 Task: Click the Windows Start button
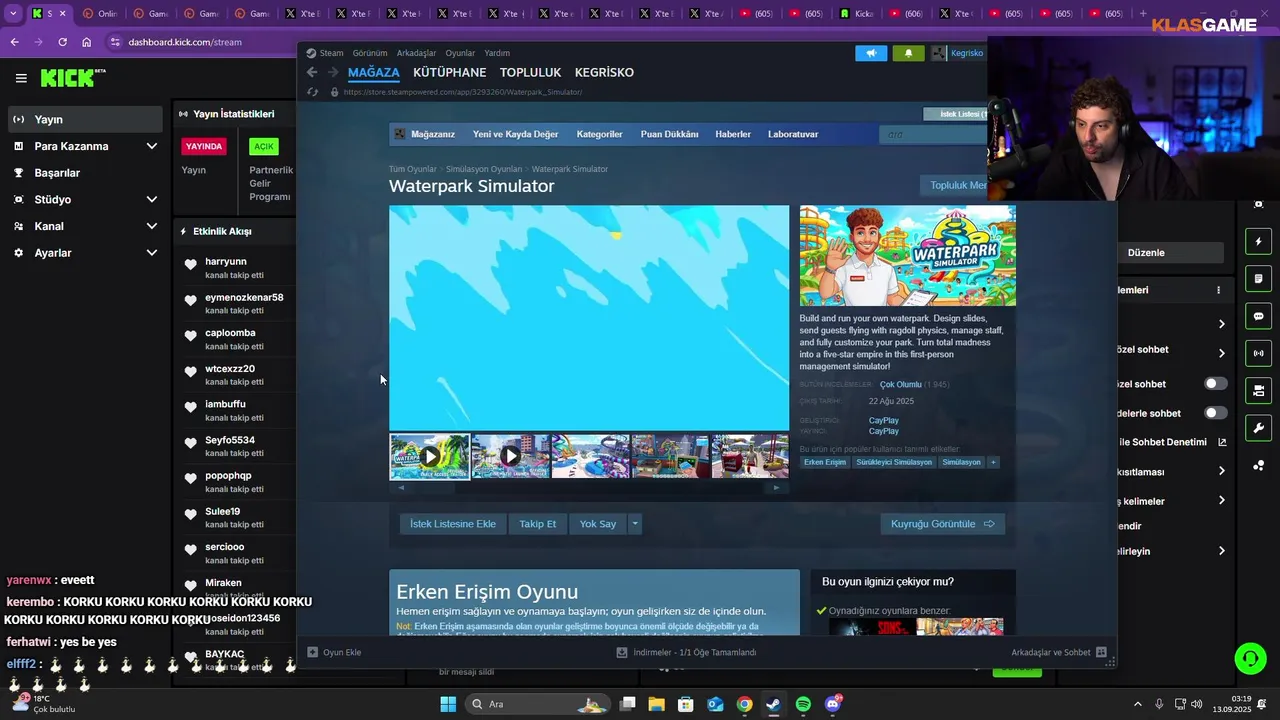tap(448, 704)
